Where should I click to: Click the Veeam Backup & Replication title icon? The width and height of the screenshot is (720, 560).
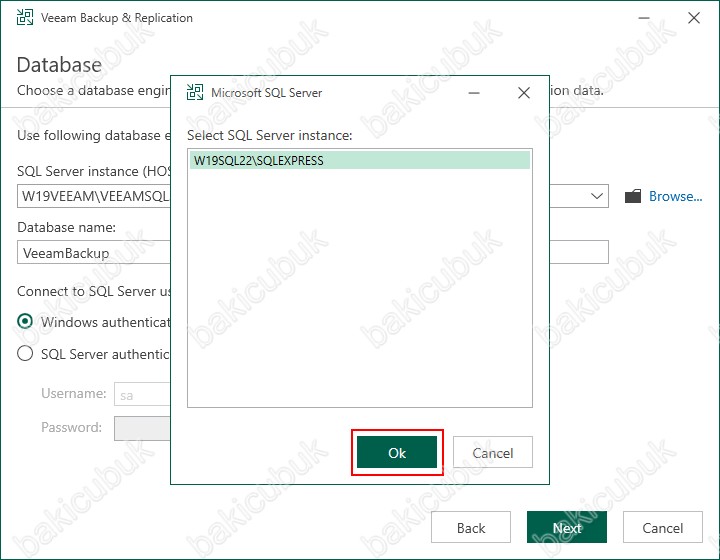tap(25, 17)
